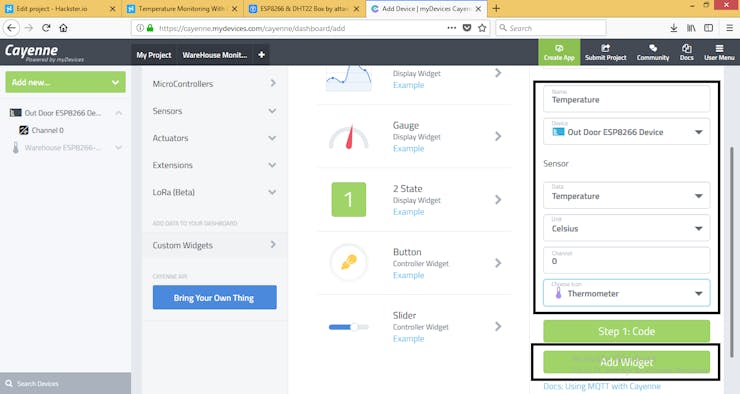Click Bring Your Own Thing button
Image resolution: width=740 pixels, height=394 pixels.
click(x=215, y=297)
